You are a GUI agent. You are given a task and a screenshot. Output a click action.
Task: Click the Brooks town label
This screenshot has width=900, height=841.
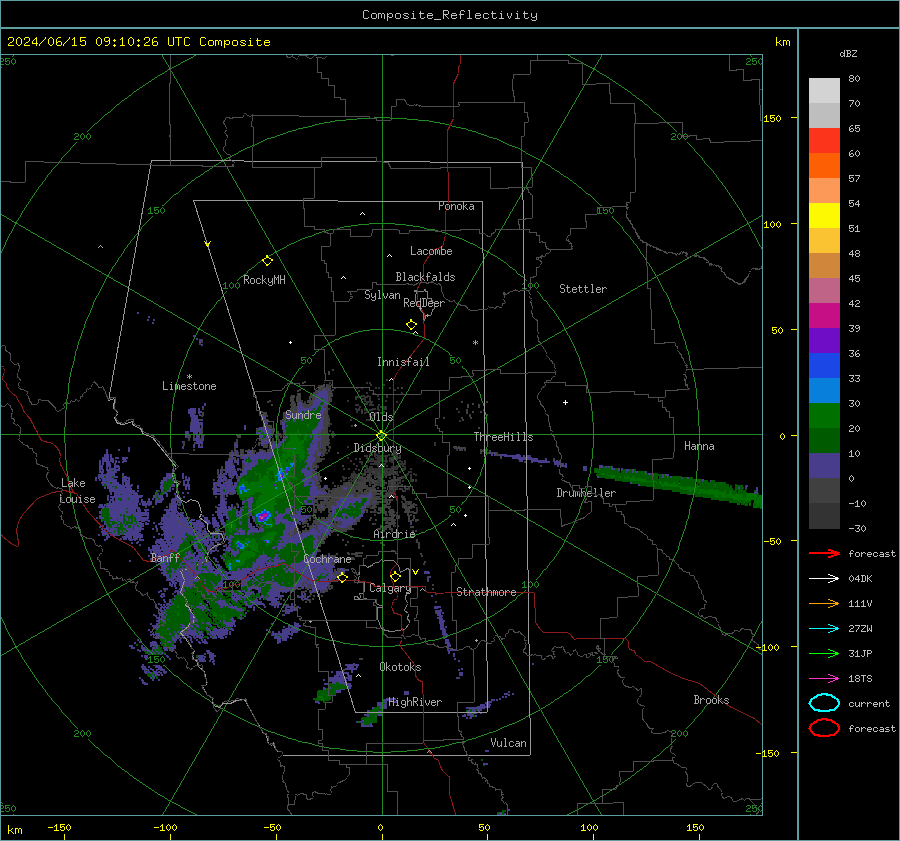(711, 700)
